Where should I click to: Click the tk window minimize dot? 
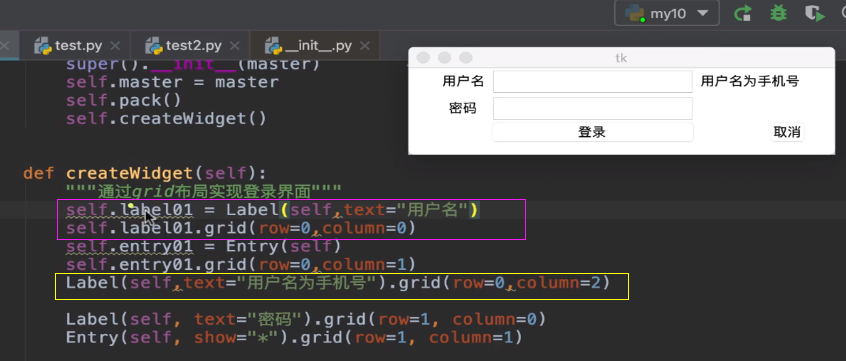[x=445, y=58]
